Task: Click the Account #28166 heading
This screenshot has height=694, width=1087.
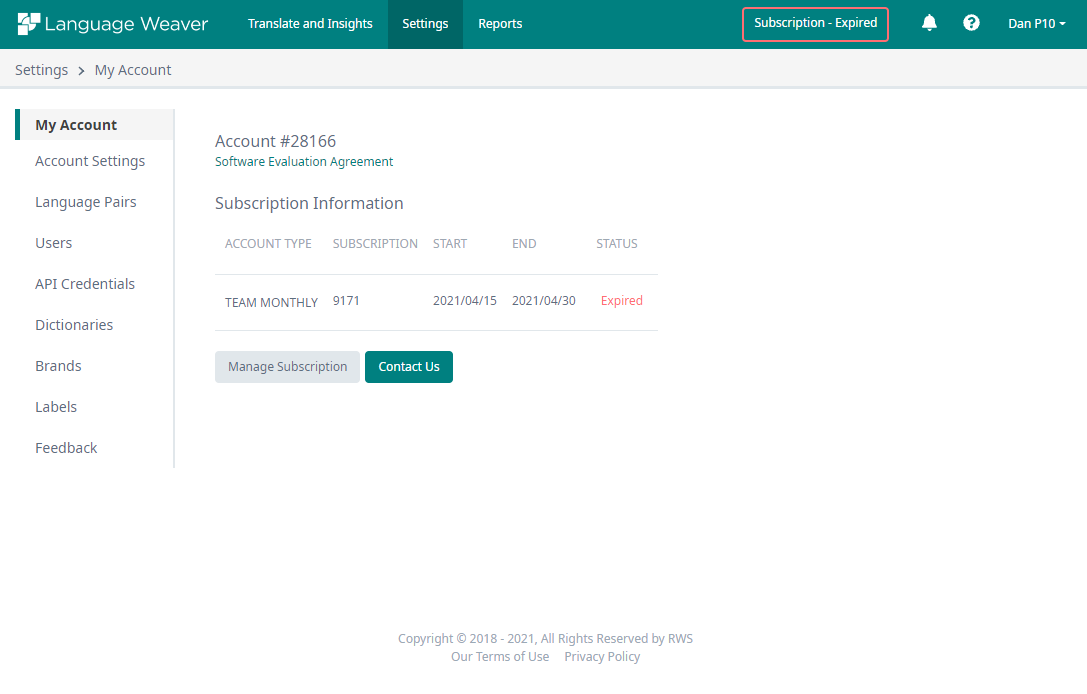Action: (275, 141)
